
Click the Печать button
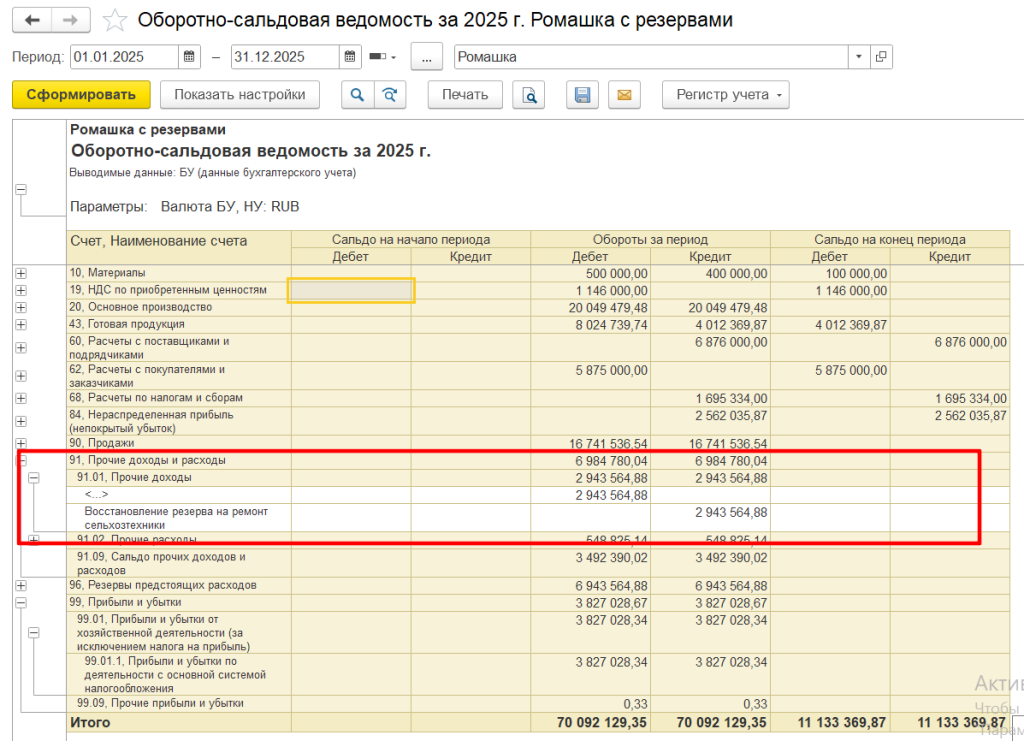(x=465, y=95)
